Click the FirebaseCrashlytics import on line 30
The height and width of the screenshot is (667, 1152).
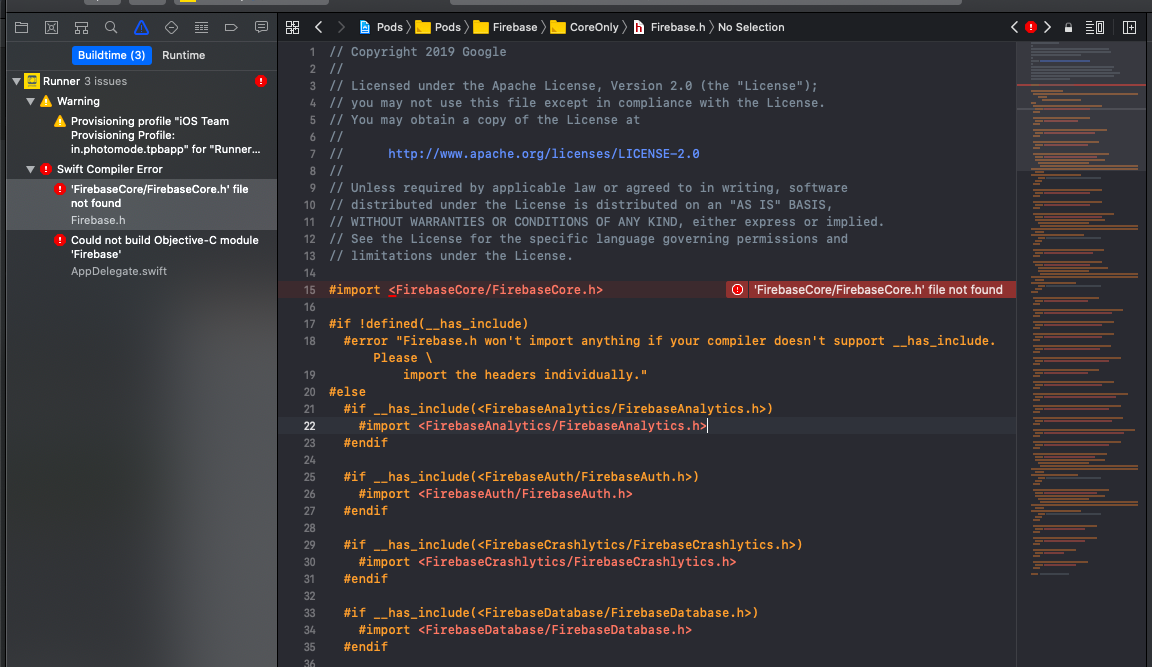pos(547,562)
